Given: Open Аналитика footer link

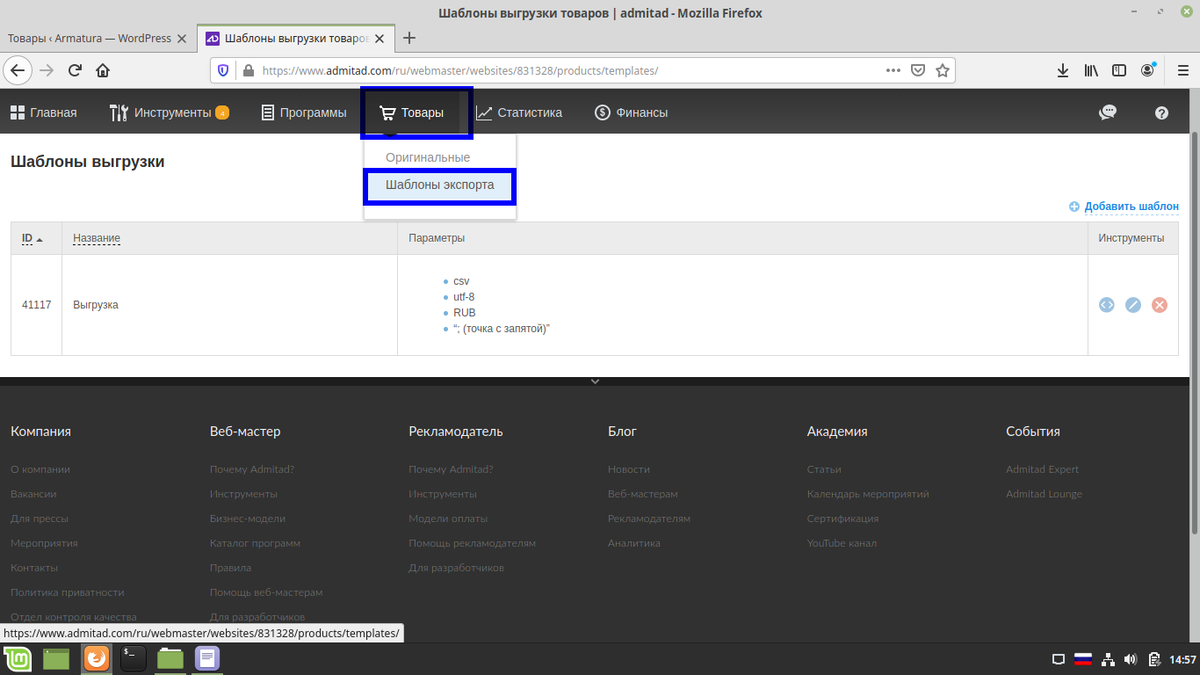Looking at the screenshot, I should 634,543.
